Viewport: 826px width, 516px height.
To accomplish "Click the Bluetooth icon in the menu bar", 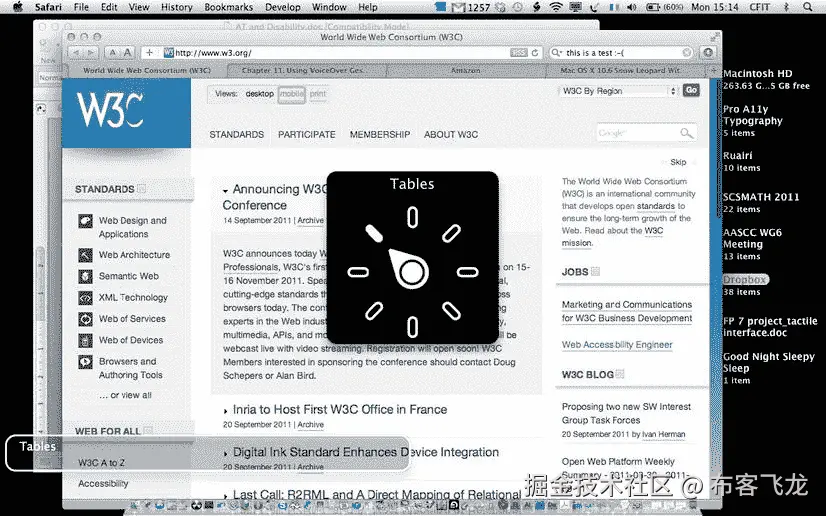I will coord(787,7).
